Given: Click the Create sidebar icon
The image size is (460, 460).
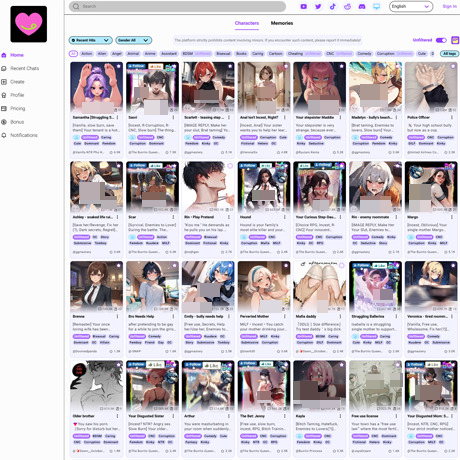Looking at the screenshot, I should point(4,82).
